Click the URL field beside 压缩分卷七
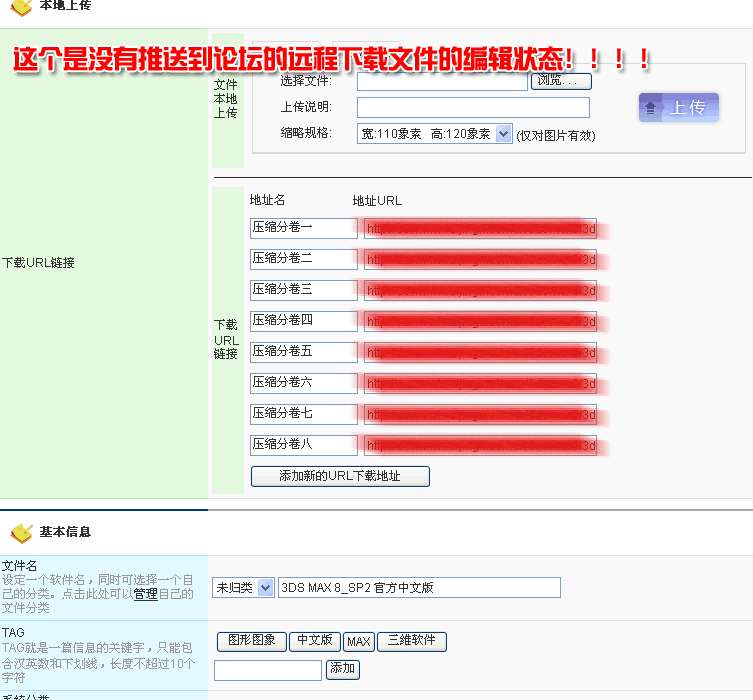The height and width of the screenshot is (700, 753). click(480, 414)
